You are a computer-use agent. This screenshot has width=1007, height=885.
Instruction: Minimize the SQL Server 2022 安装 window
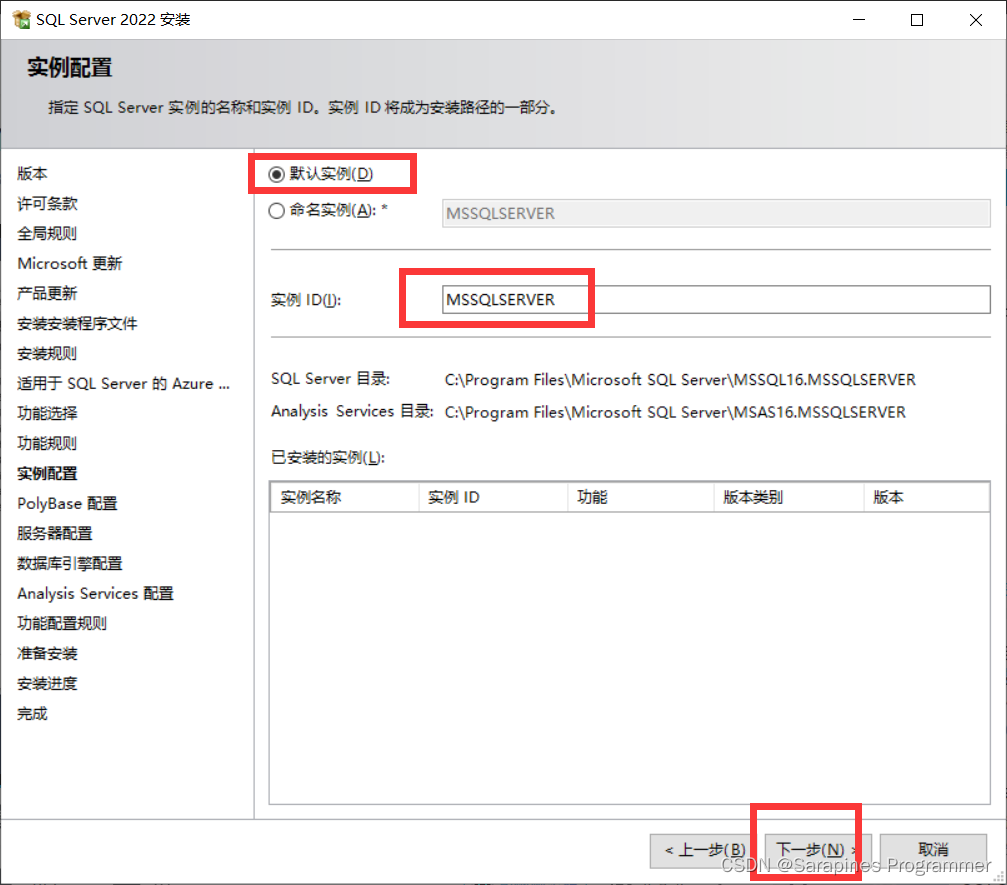click(x=859, y=20)
